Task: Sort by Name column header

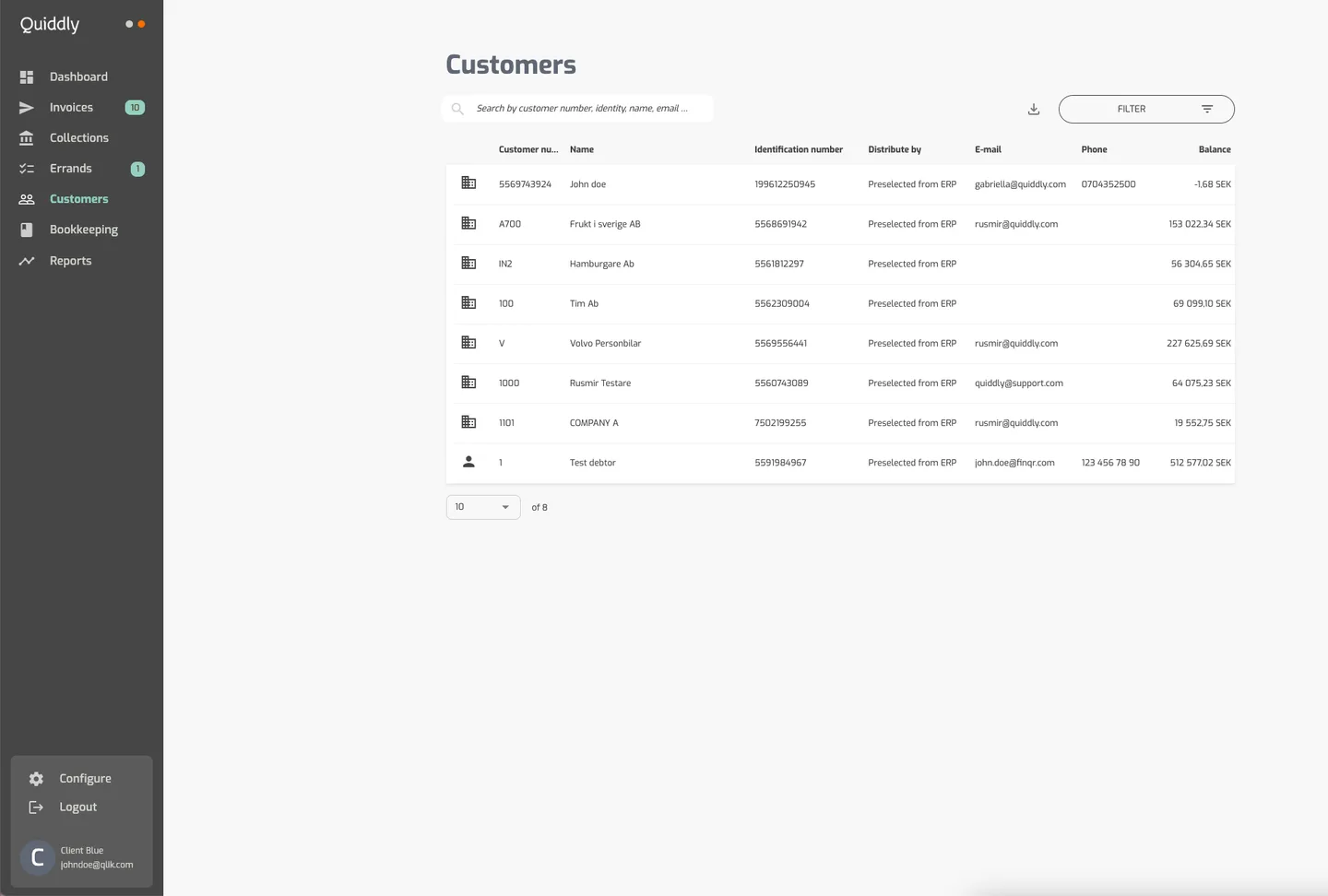Action: [582, 149]
